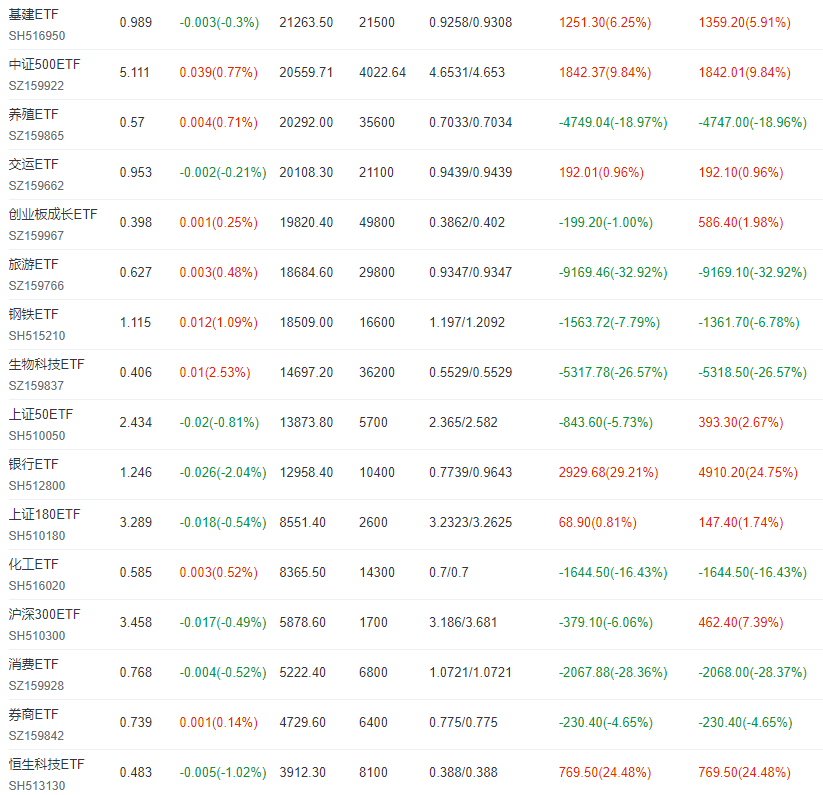Viewport: 823px width, 795px height.
Task: Click ticker code SZ159842
Action: [36, 735]
